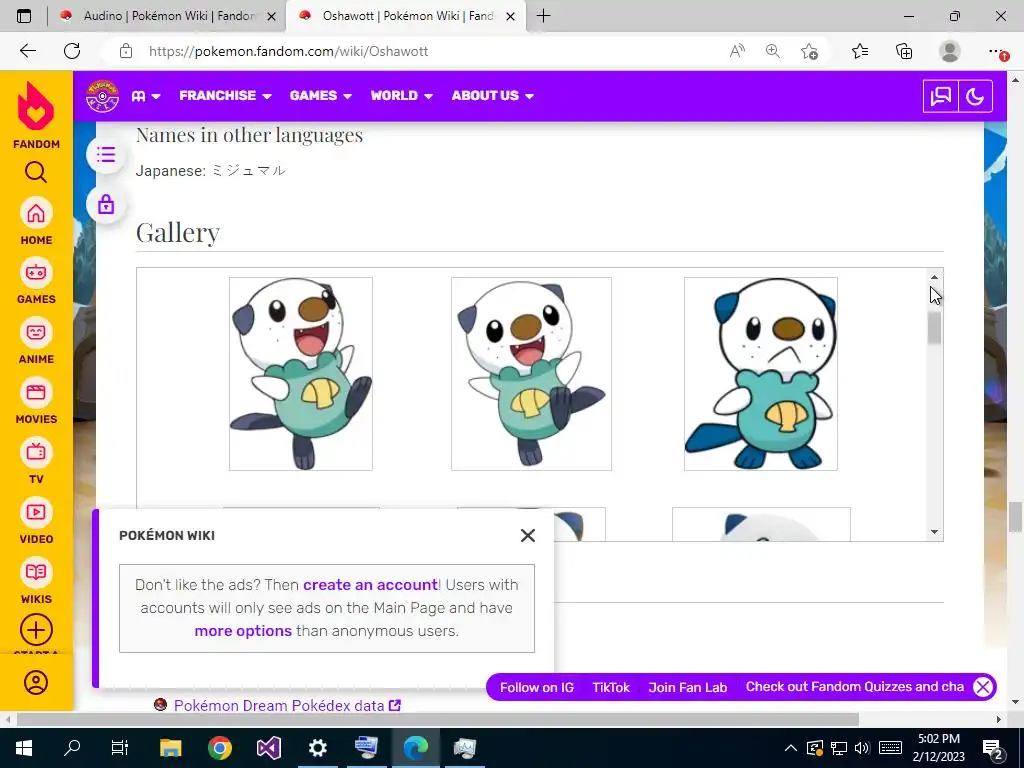This screenshot has height=768, width=1024.
Task: Click Join Fan Lab link
Action: tap(688, 688)
